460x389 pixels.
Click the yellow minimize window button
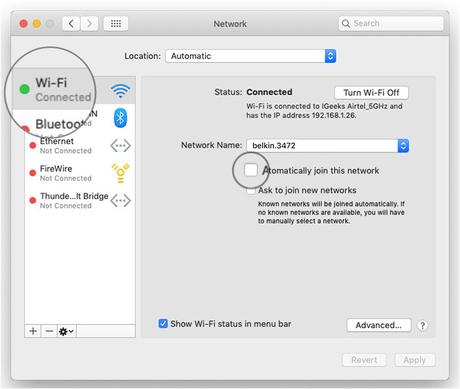tap(37, 24)
